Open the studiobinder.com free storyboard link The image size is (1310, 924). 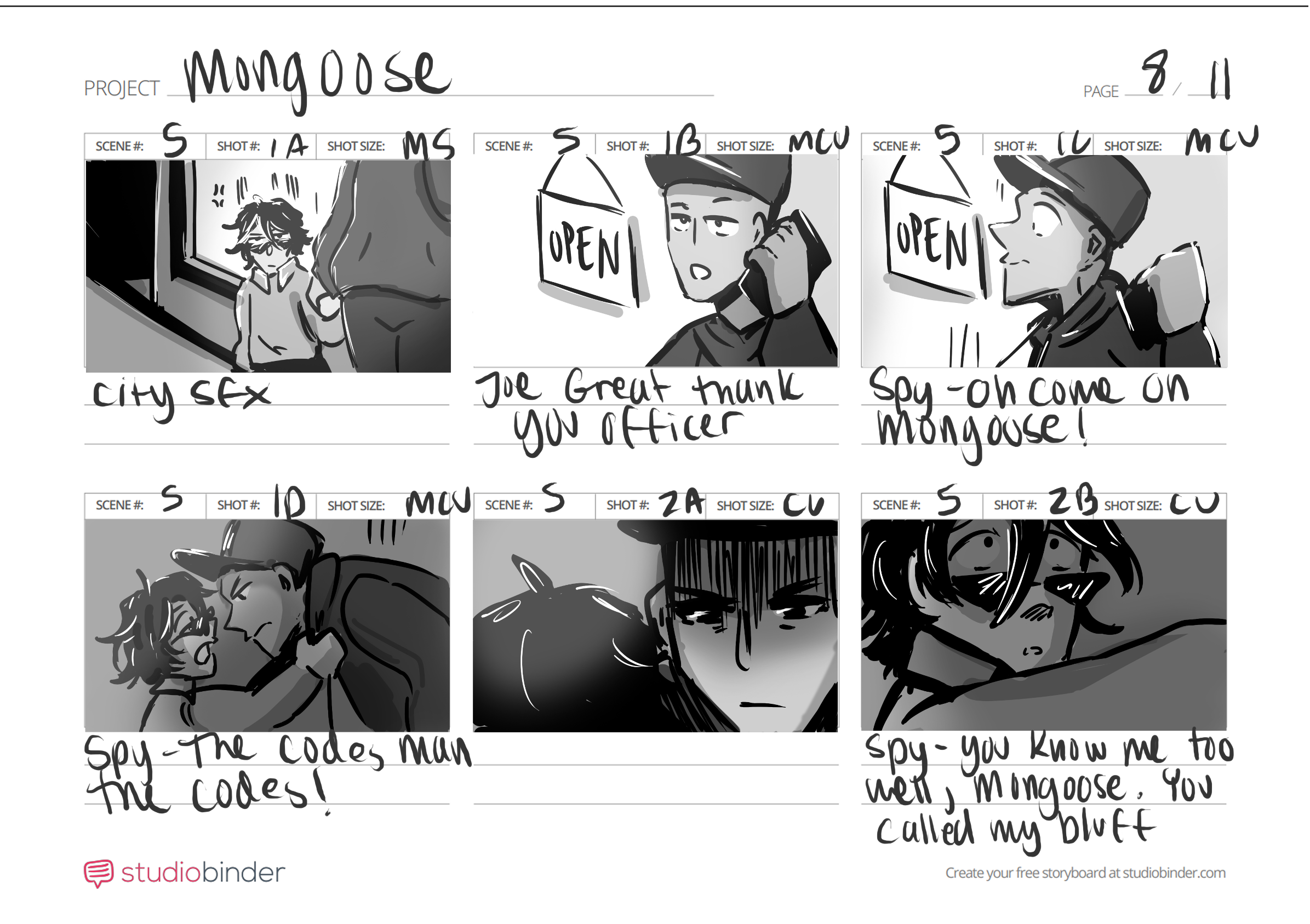pos(1086,874)
